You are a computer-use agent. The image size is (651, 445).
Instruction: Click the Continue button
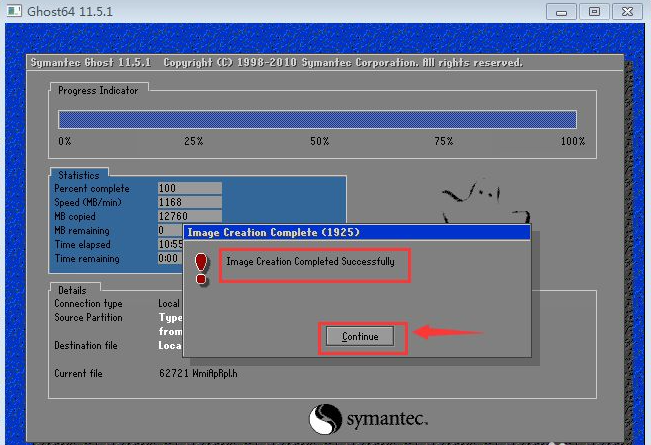[360, 337]
